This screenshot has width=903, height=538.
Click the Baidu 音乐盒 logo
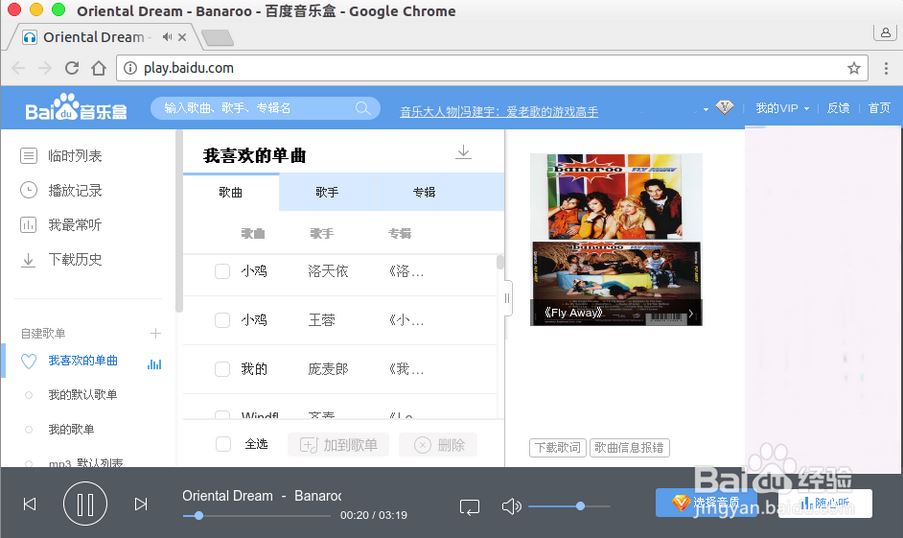[75, 107]
